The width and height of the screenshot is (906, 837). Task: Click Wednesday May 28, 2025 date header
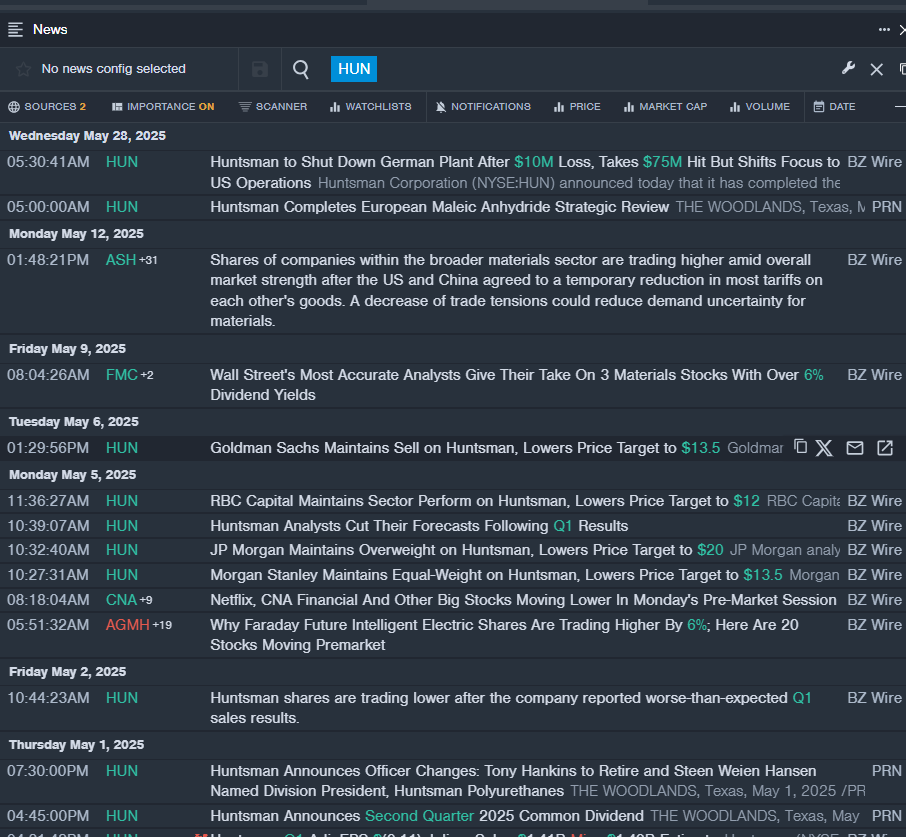pos(87,136)
